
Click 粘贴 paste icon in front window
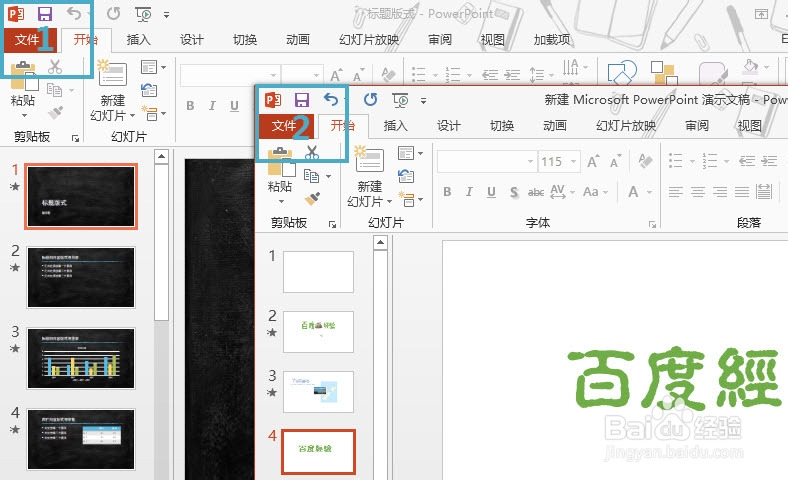281,162
